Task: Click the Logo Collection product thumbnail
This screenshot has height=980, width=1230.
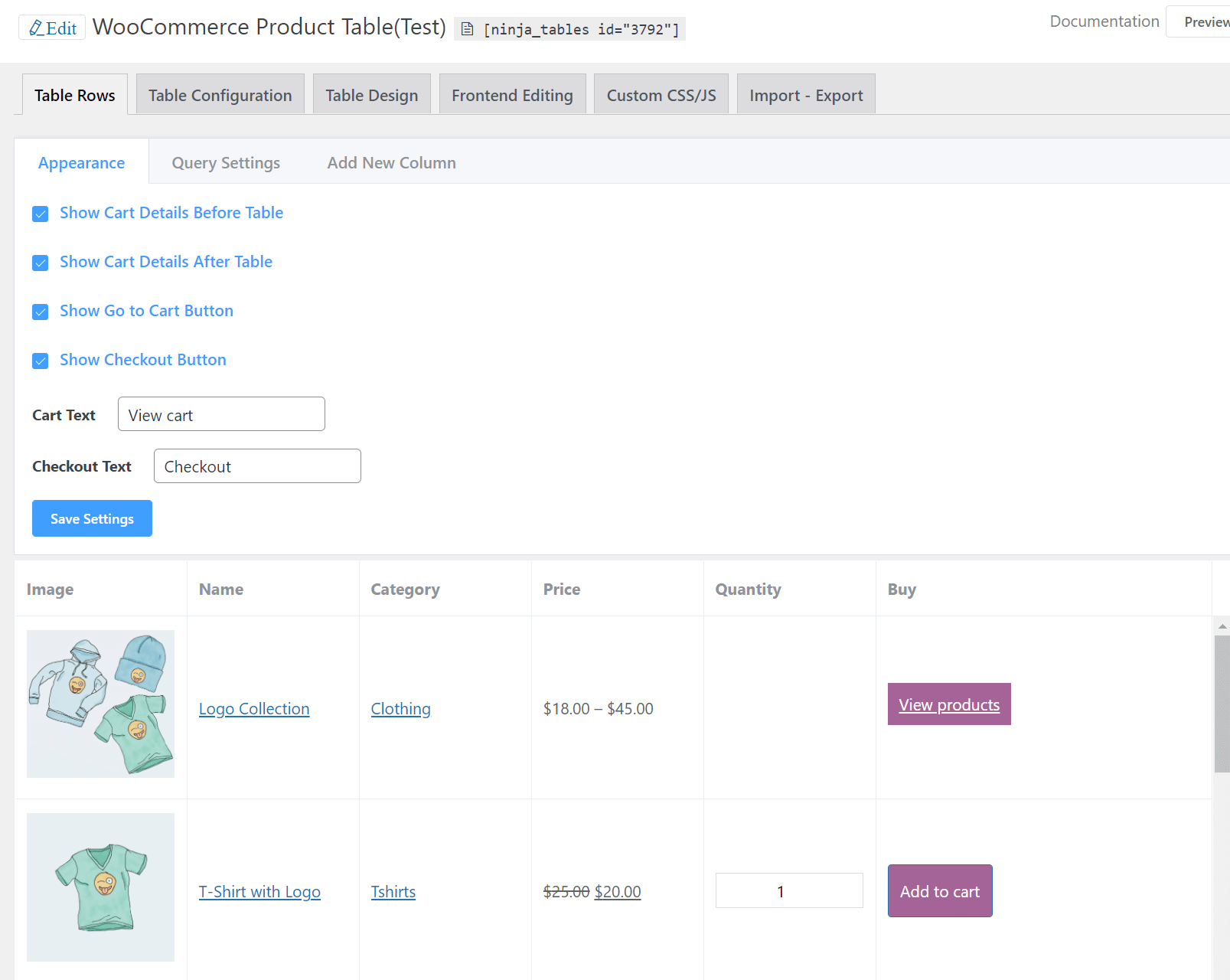Action: tap(100, 704)
